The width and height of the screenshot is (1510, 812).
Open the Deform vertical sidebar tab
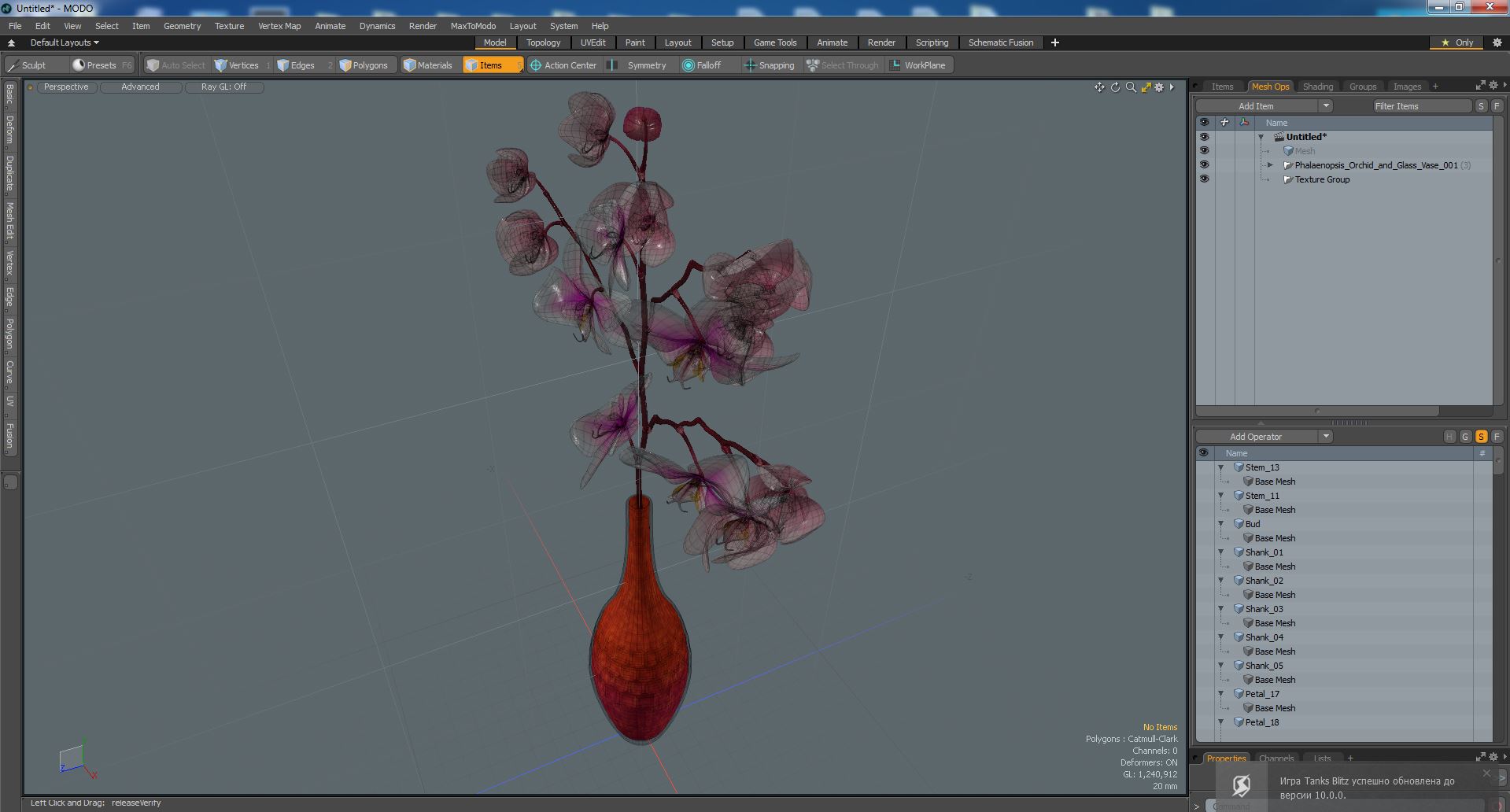(10, 130)
